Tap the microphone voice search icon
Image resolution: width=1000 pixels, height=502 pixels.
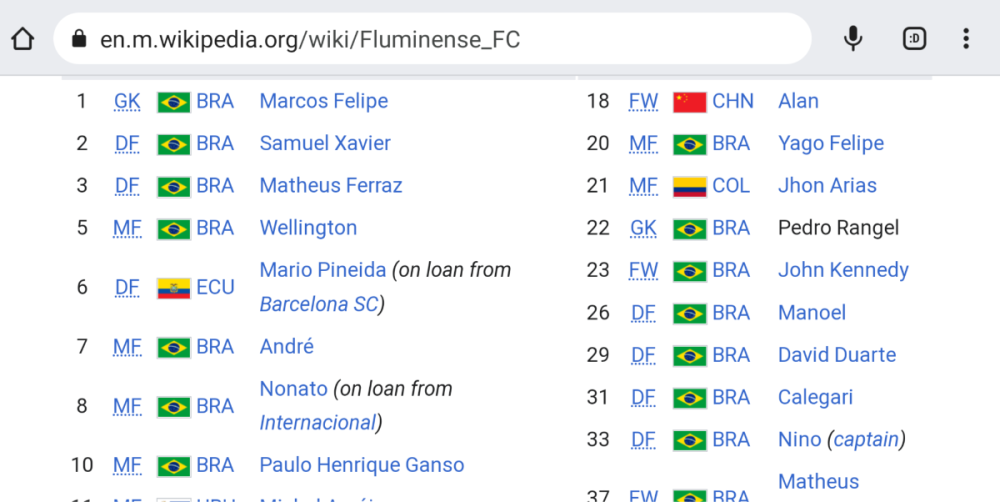click(852, 39)
